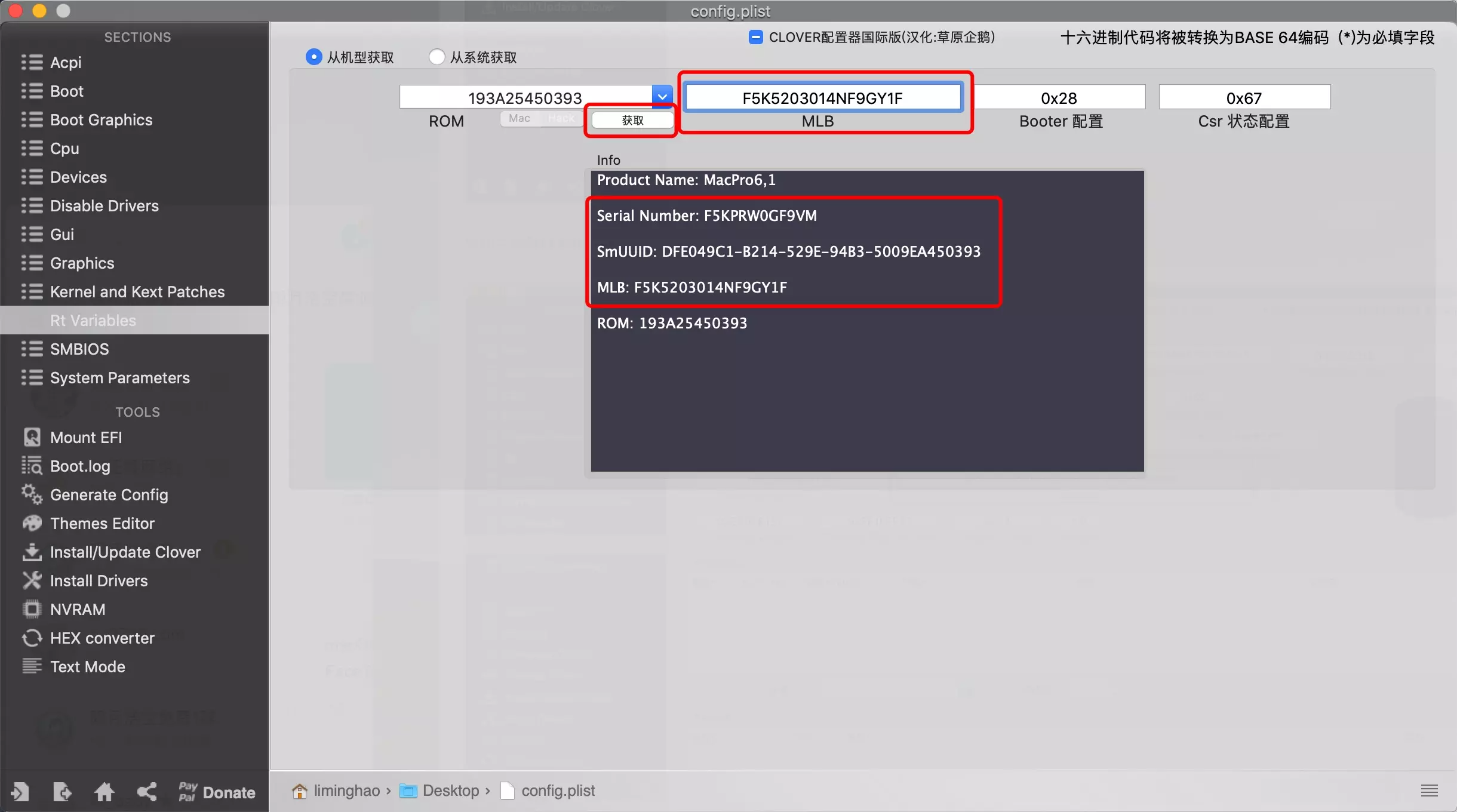The height and width of the screenshot is (812, 1457).
Task: Click the Desktop folder in path bar
Action: [440, 791]
